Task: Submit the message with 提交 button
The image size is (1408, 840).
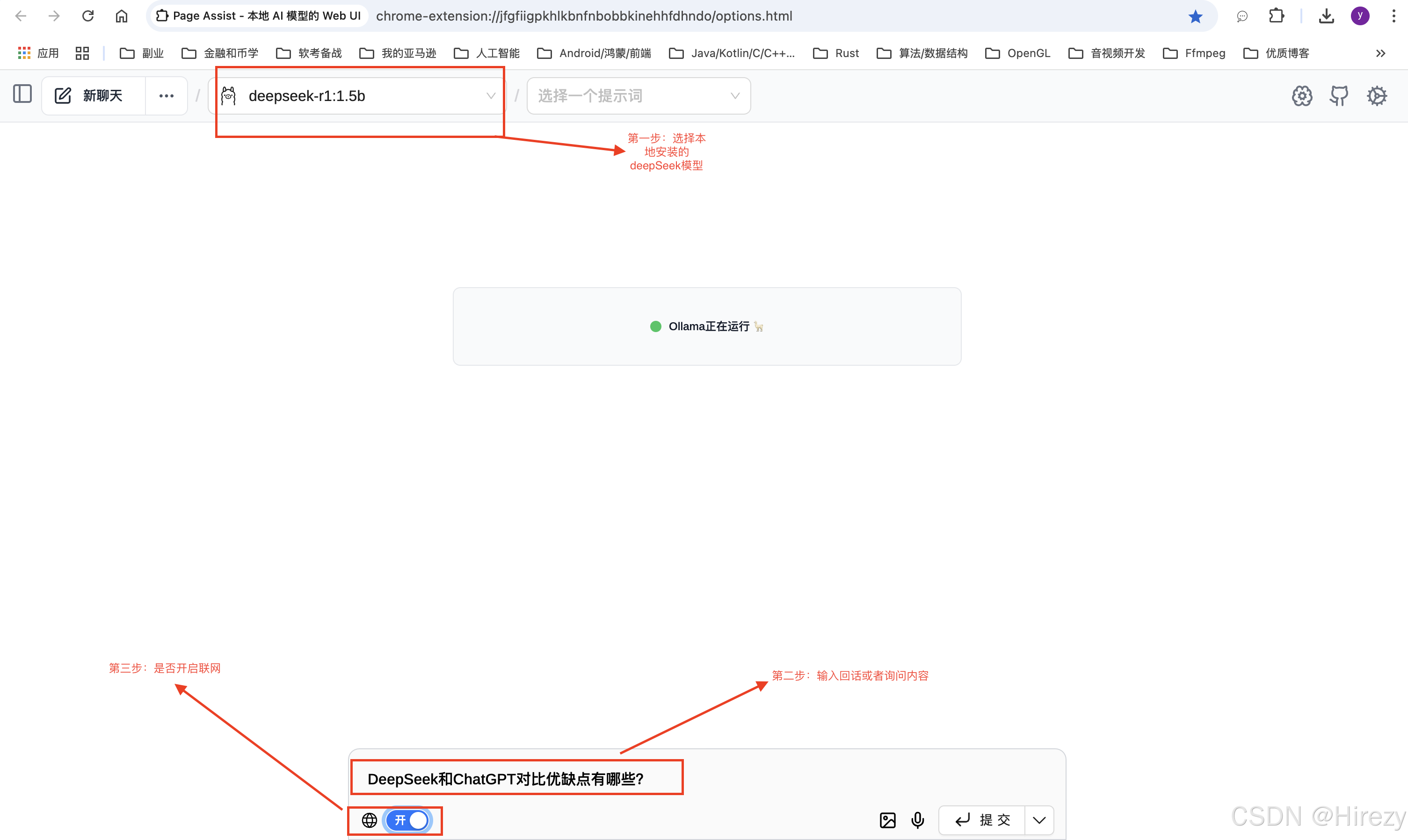Action: [x=982, y=820]
